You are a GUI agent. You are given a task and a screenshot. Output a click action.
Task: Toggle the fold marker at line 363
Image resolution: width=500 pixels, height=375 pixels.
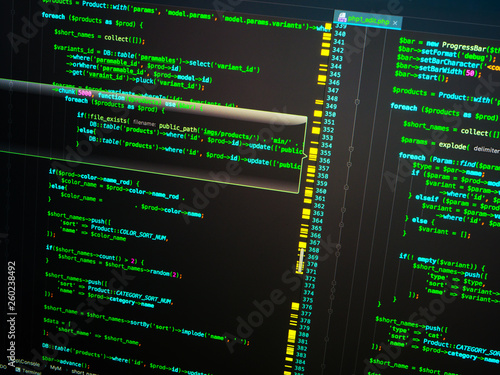[343, 210]
